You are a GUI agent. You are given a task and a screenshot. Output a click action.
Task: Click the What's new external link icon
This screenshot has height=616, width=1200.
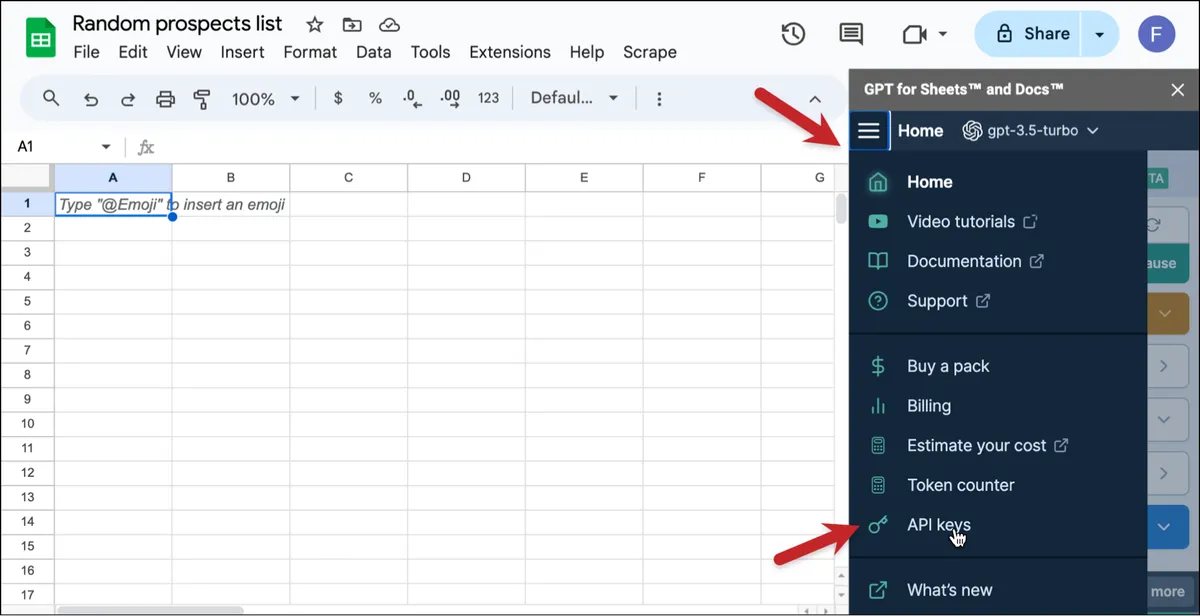click(x=878, y=590)
